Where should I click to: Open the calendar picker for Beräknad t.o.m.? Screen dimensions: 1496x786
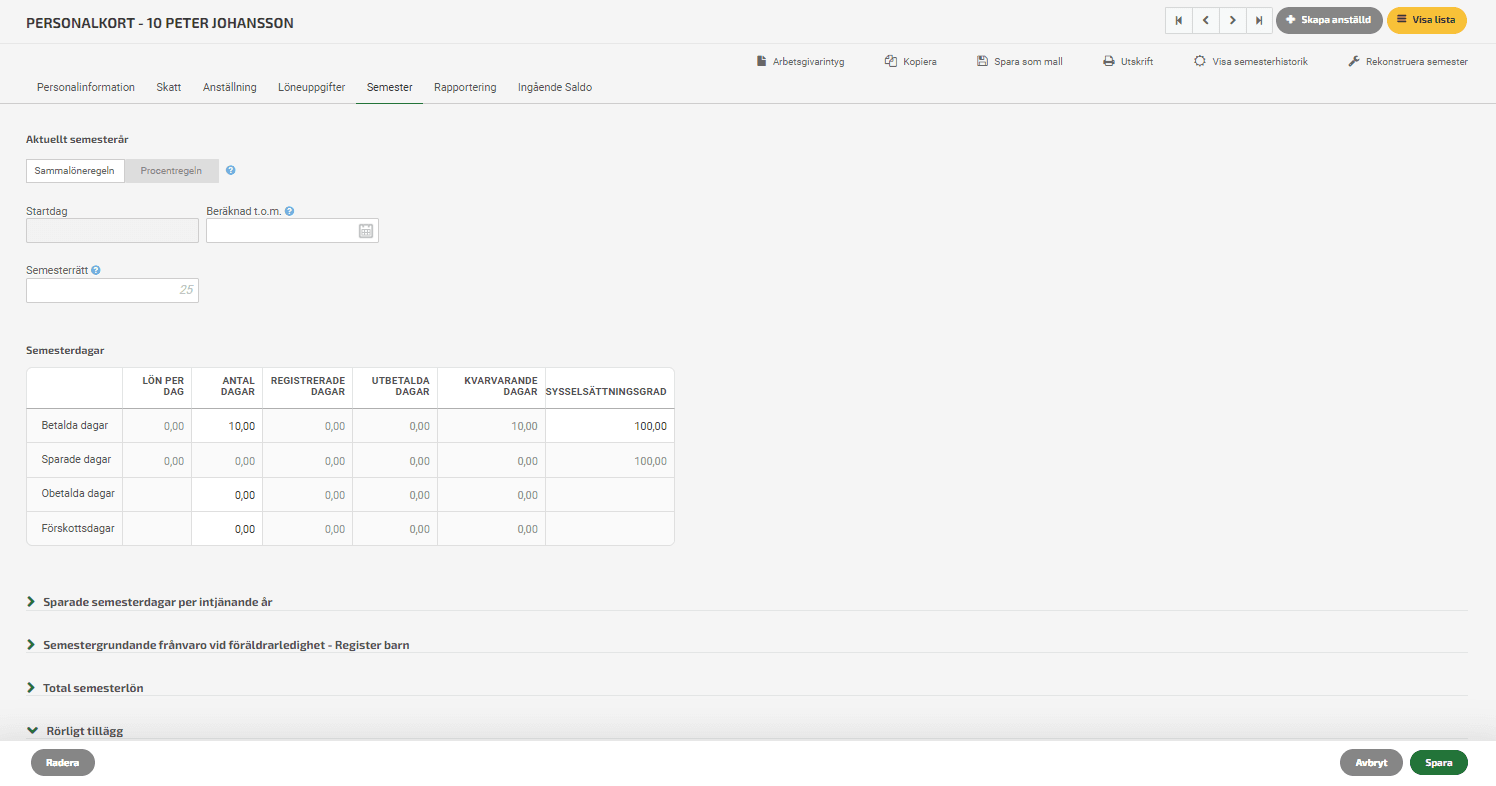click(x=366, y=231)
